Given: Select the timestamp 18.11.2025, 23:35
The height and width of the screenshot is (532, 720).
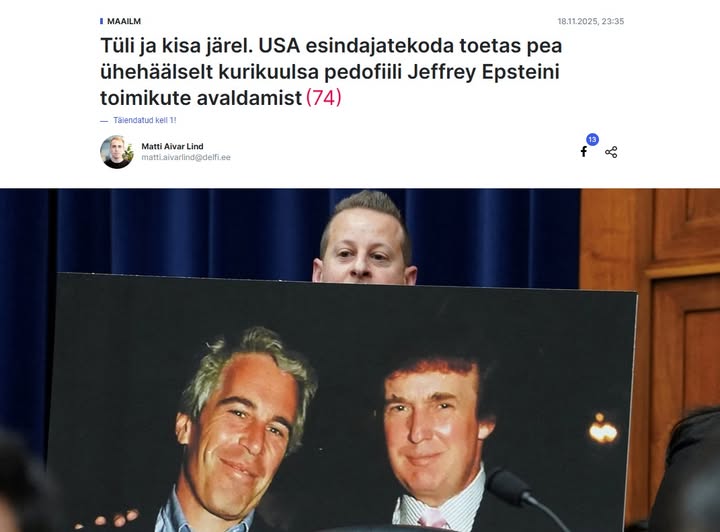Looking at the screenshot, I should pyautogui.click(x=591, y=21).
